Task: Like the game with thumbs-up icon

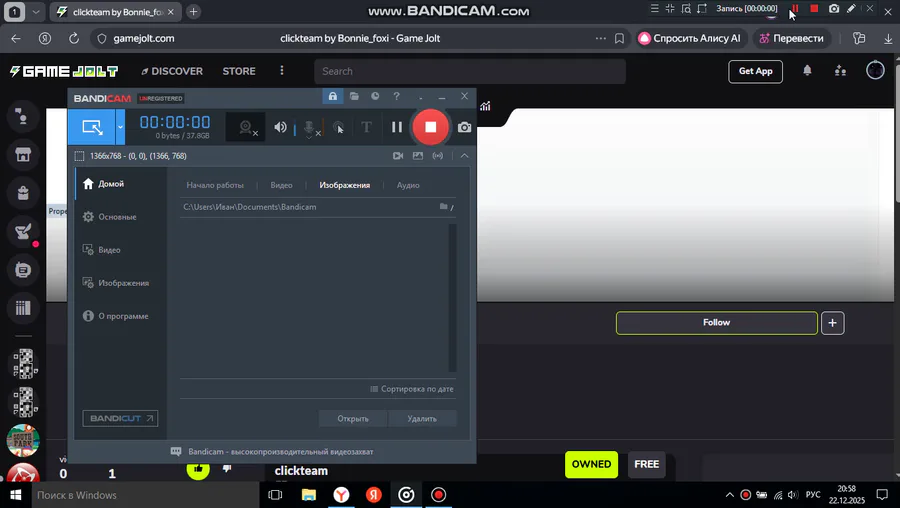Action: (198, 469)
